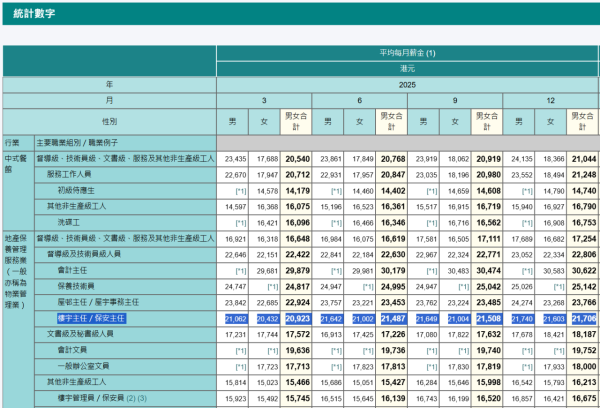The image size is (600, 408).
Task: Click the 22,422 total cell
Action: [296, 254]
